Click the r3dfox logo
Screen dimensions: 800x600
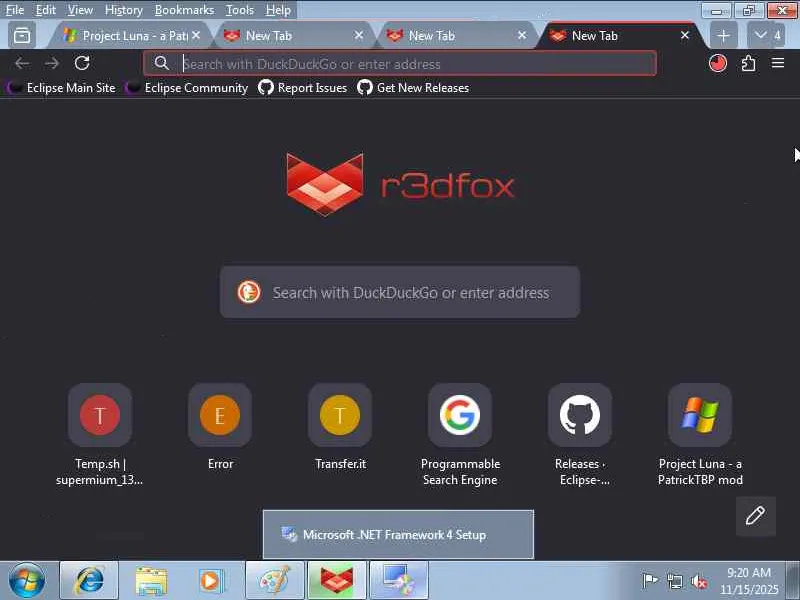(401, 185)
